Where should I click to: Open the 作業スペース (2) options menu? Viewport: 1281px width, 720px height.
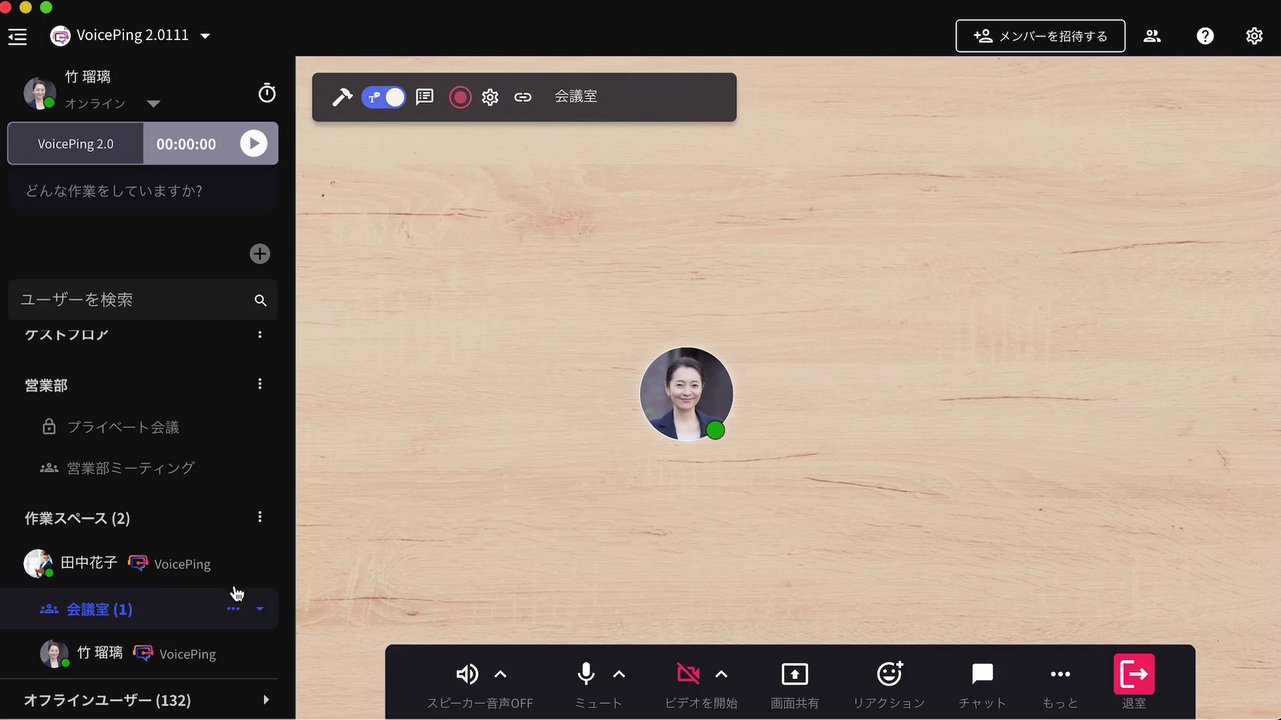coord(260,517)
